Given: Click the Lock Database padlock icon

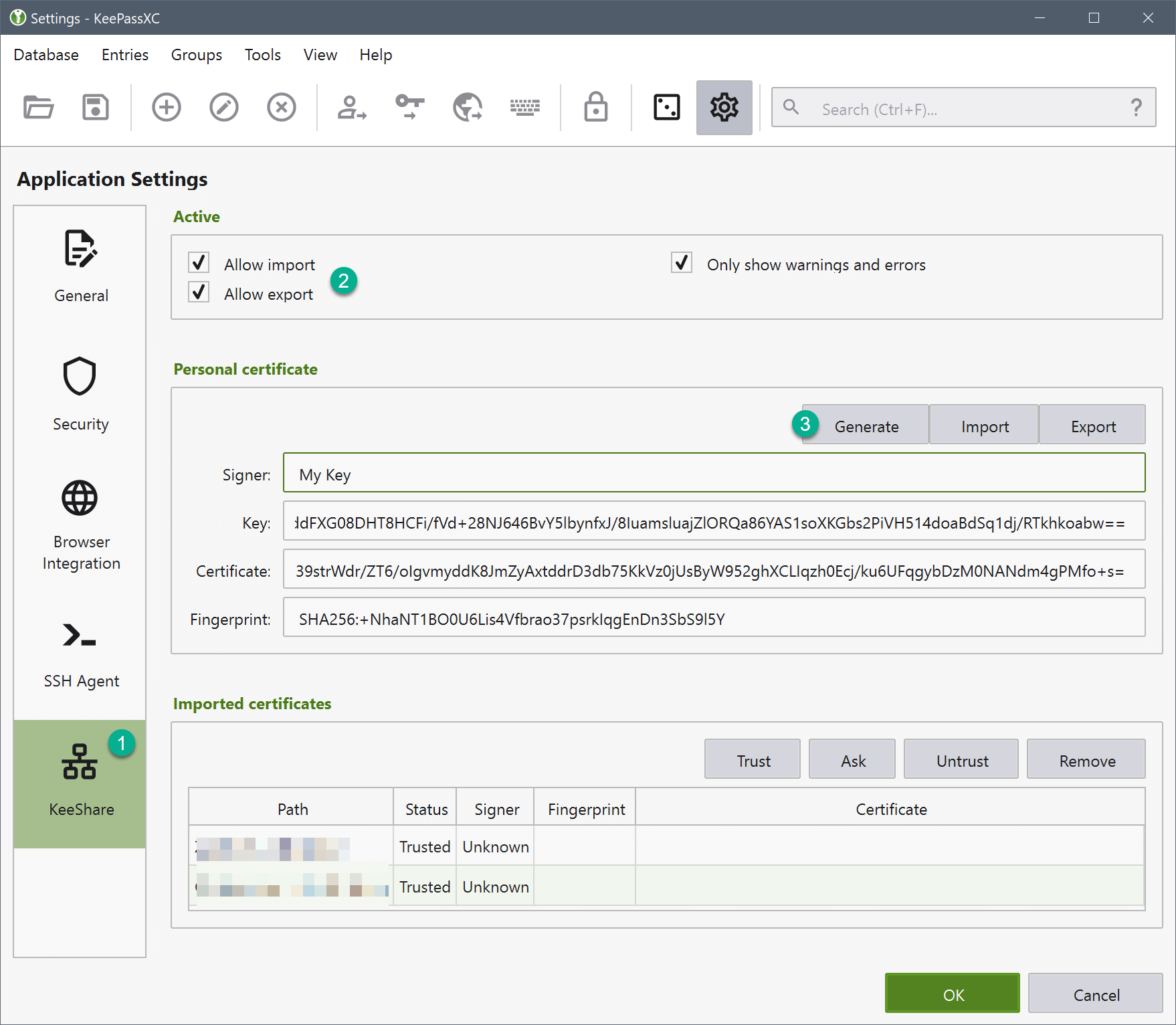Looking at the screenshot, I should pos(595,107).
